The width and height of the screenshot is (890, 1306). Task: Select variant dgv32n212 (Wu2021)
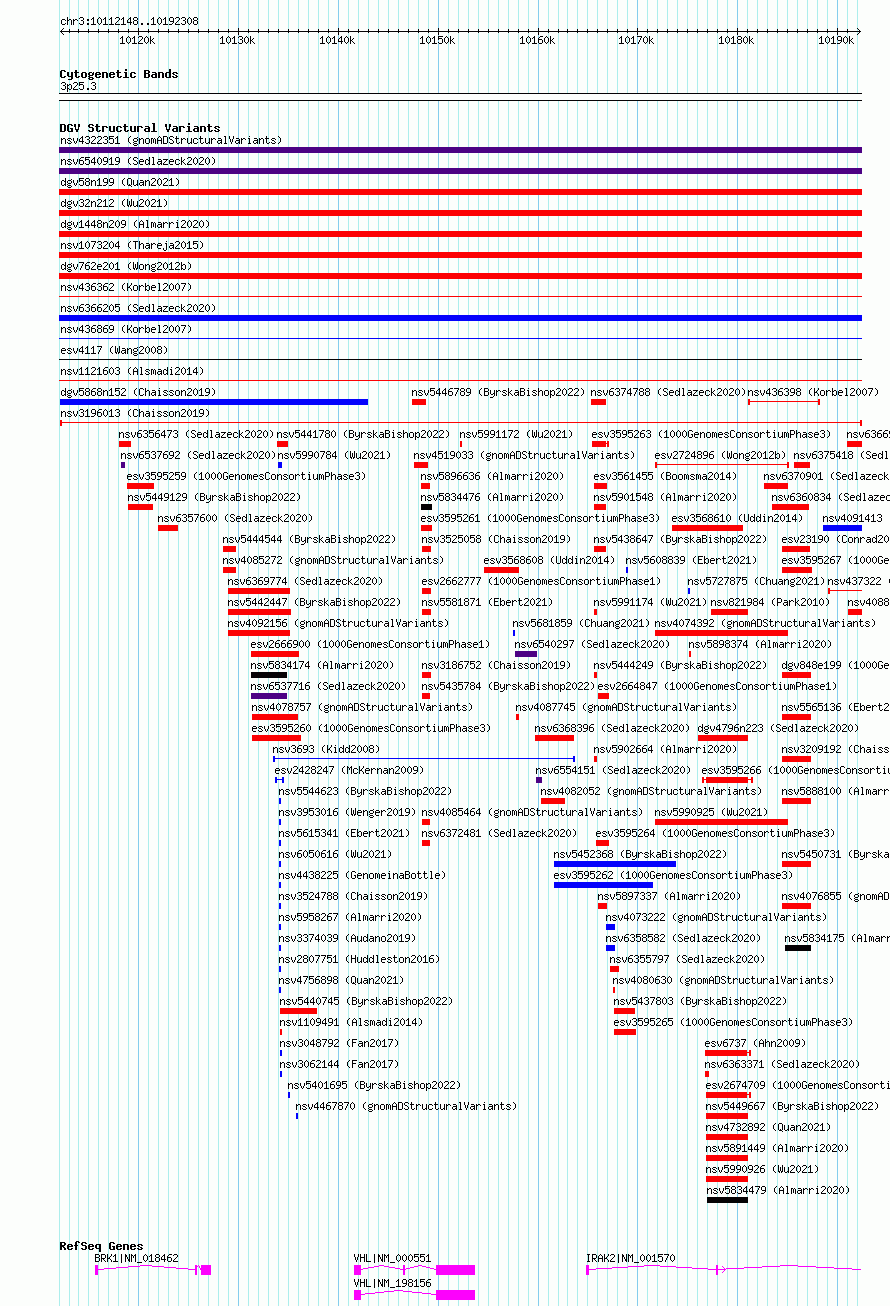(113, 204)
